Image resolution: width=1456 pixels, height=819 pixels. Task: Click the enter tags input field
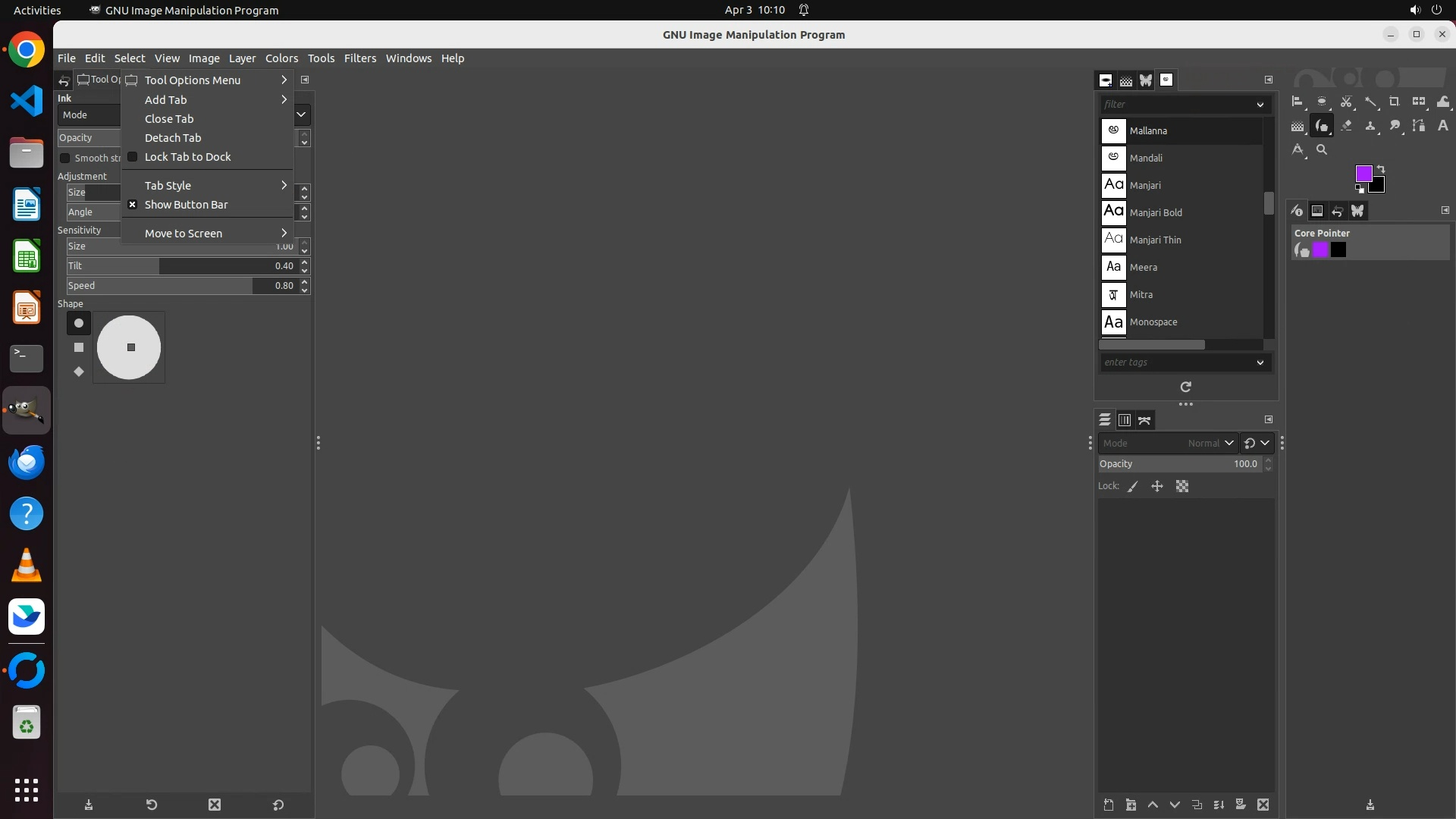(x=1175, y=362)
